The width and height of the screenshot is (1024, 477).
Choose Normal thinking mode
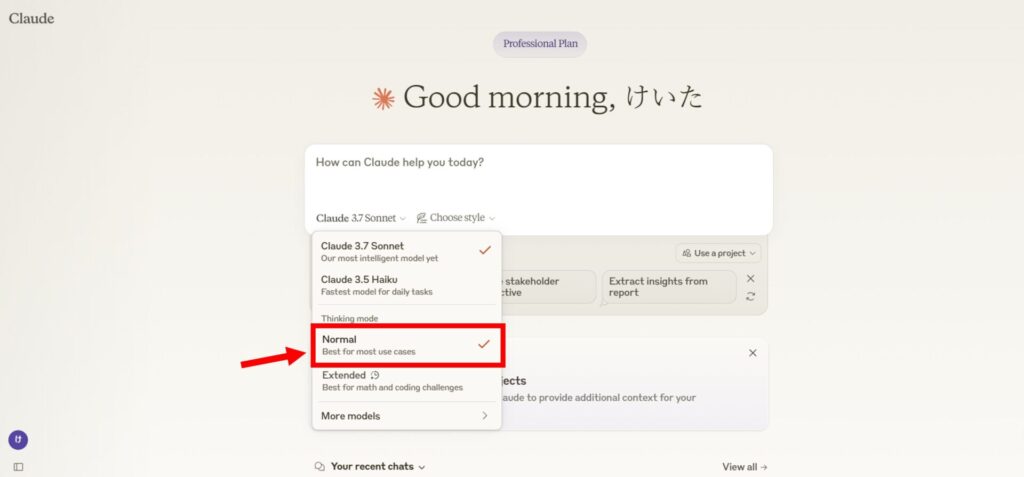[407, 345]
